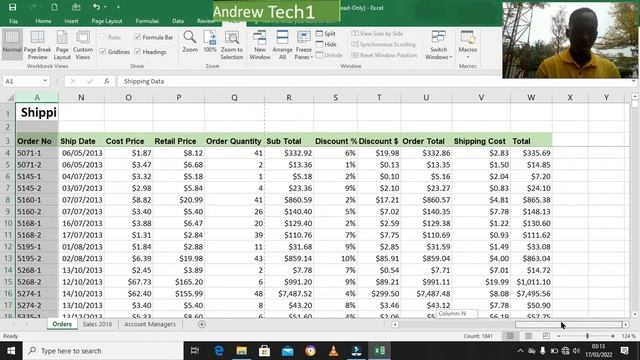Click horizontal scrollbar right arrow
This screenshot has height=360, width=640.
coord(625,324)
